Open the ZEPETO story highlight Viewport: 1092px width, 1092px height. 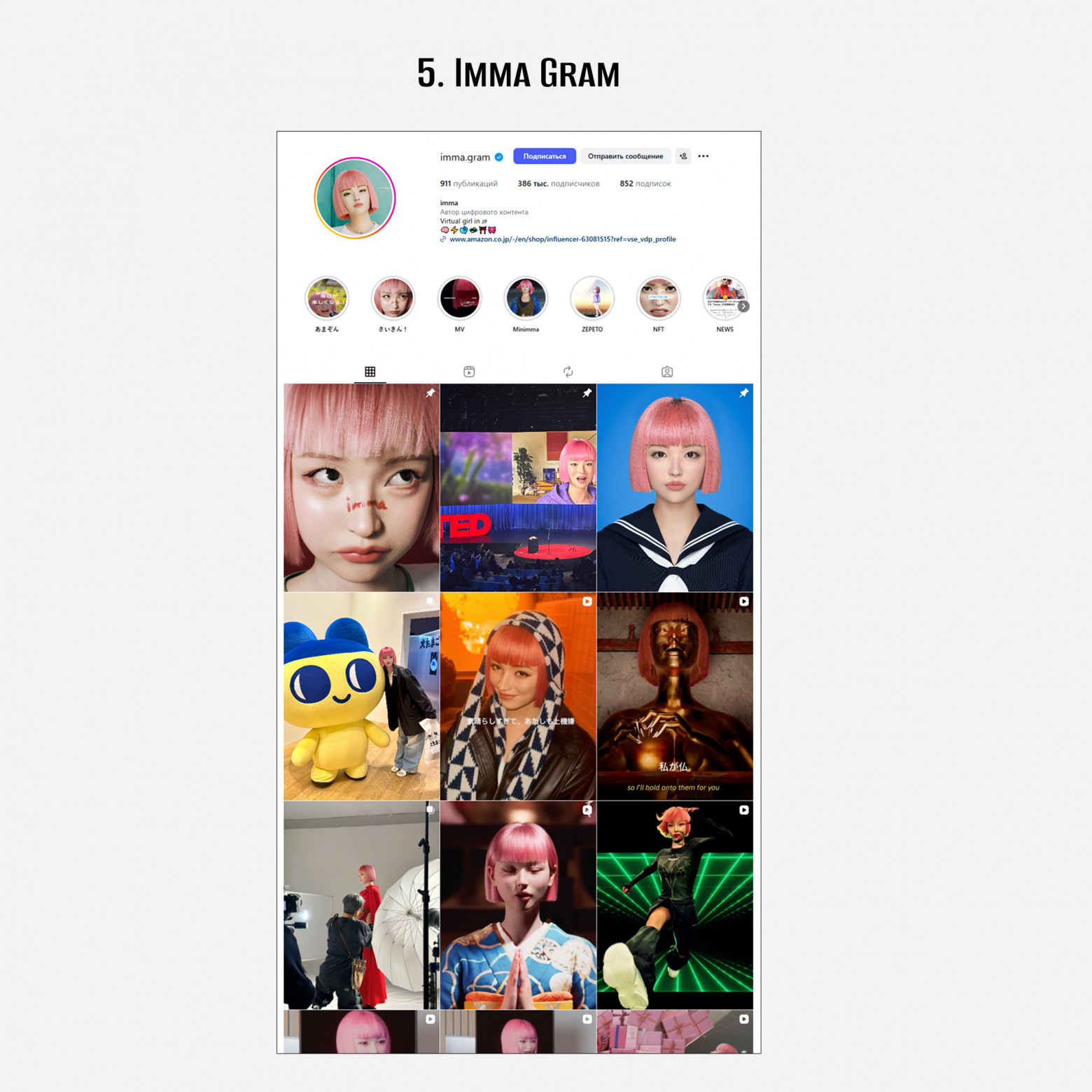point(592,298)
